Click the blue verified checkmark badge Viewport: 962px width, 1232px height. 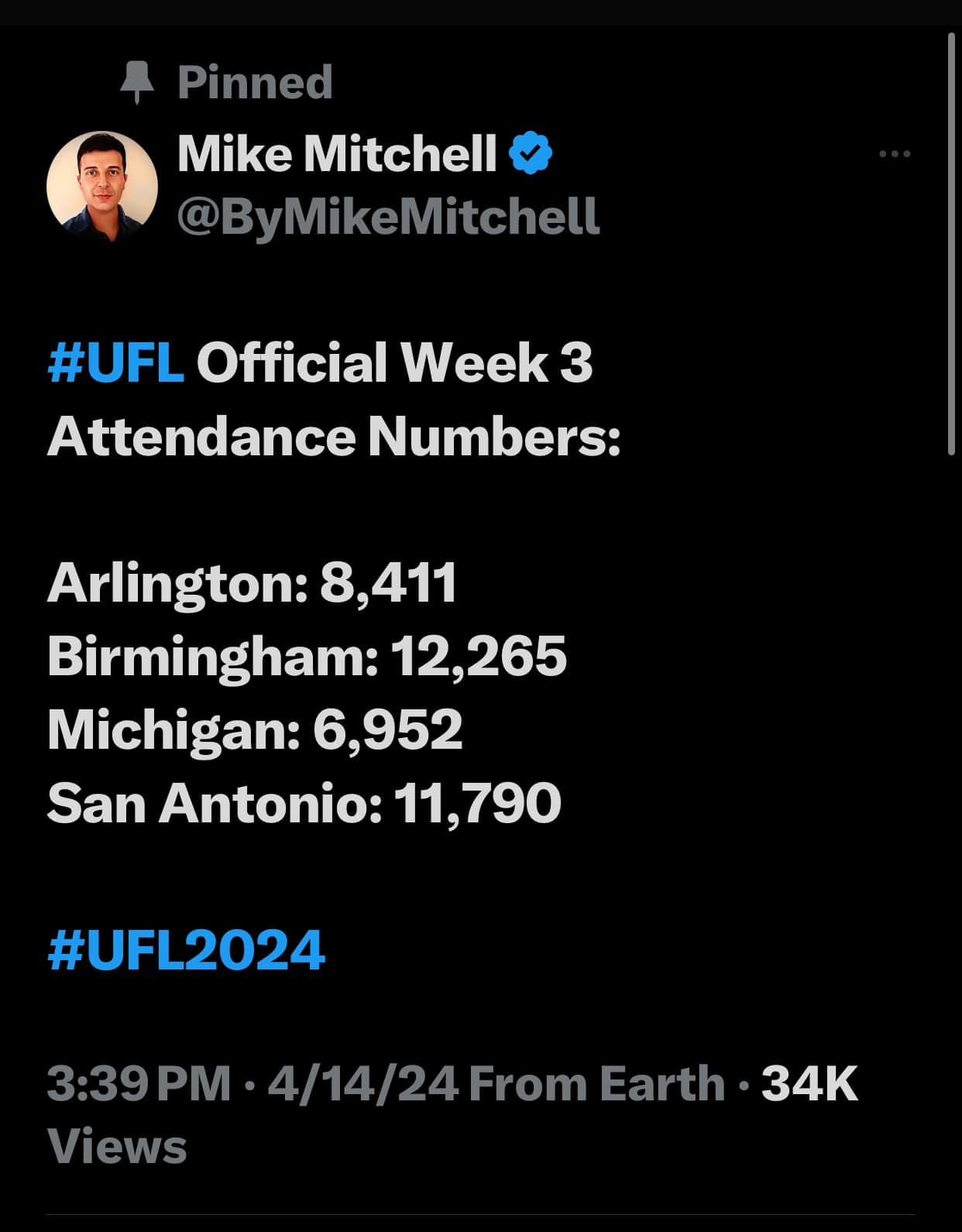(x=531, y=153)
